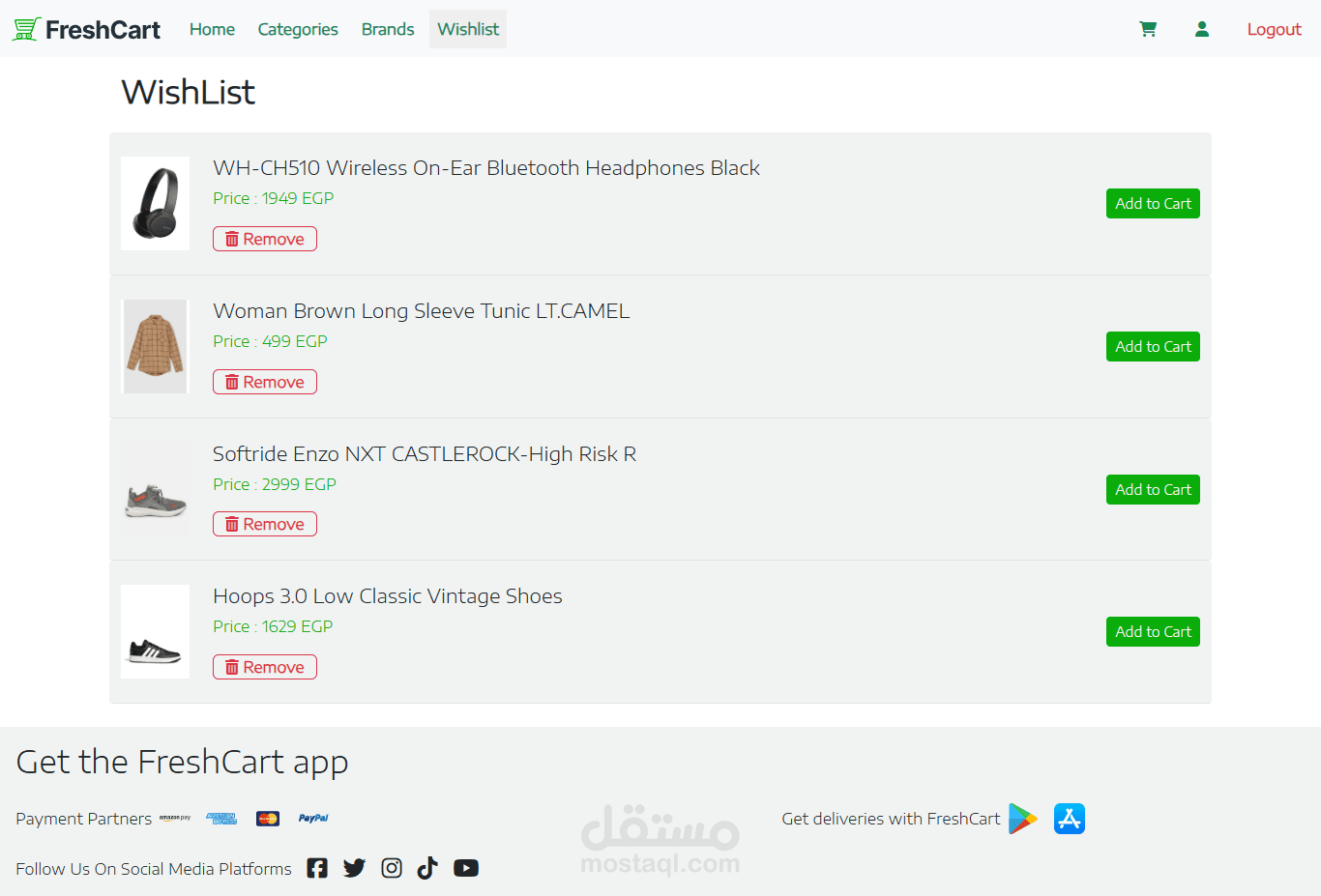Click the Mastercard partner logo
Screen dimensions: 1321x896
tap(268, 819)
